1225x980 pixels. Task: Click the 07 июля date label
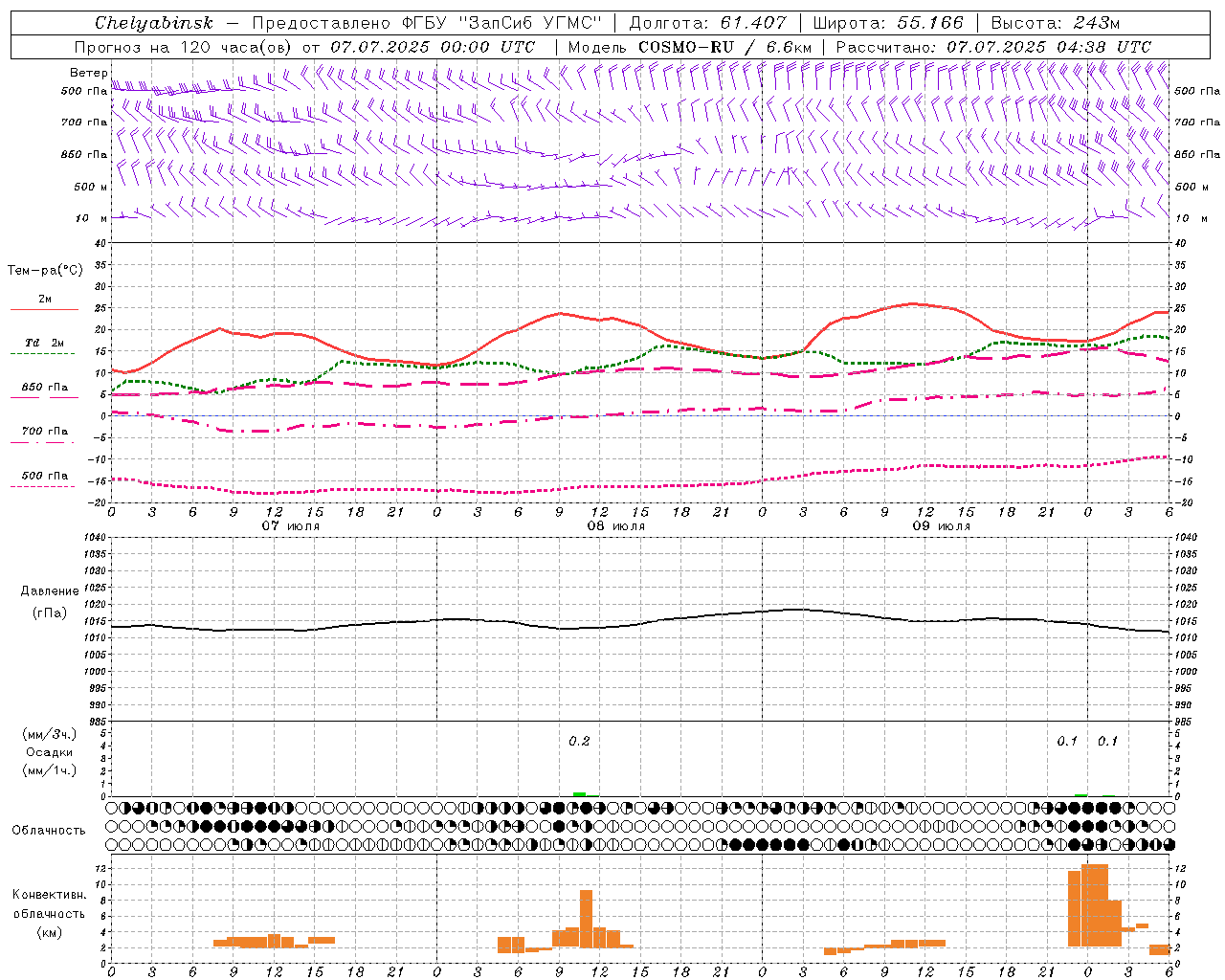point(291,526)
